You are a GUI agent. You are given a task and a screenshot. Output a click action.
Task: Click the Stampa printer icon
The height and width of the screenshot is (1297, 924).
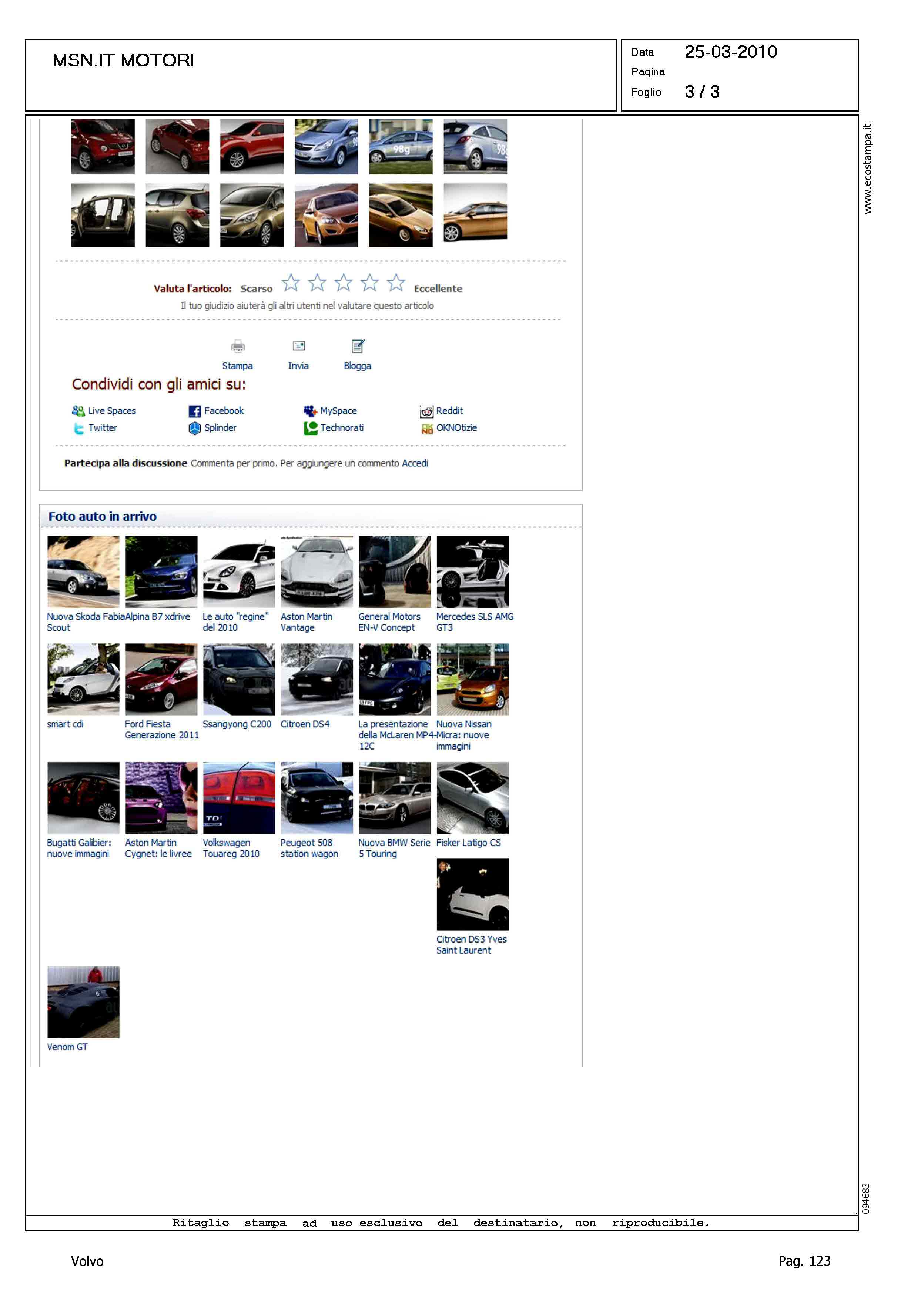pos(238,346)
